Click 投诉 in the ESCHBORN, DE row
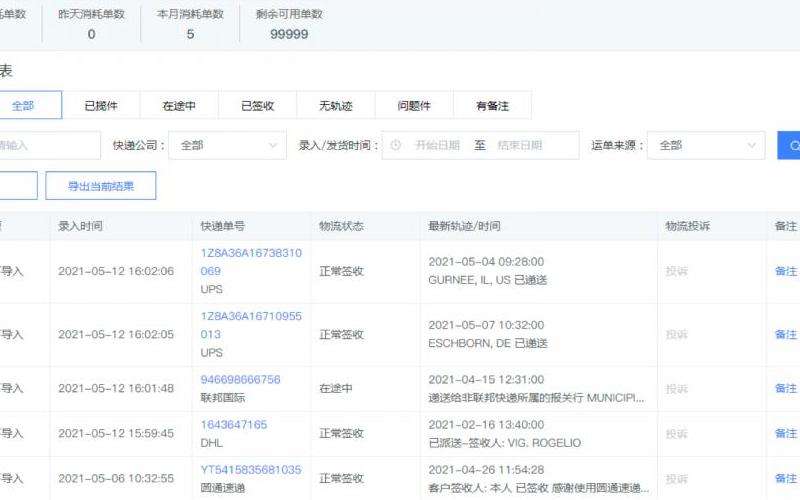Image resolution: width=800 pixels, height=500 pixels. (677, 334)
